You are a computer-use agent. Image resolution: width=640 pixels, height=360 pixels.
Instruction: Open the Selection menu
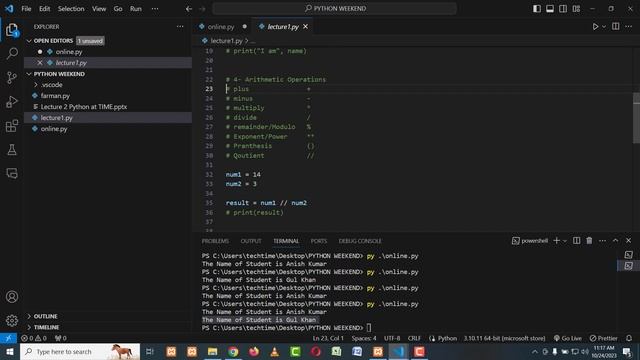pos(71,9)
